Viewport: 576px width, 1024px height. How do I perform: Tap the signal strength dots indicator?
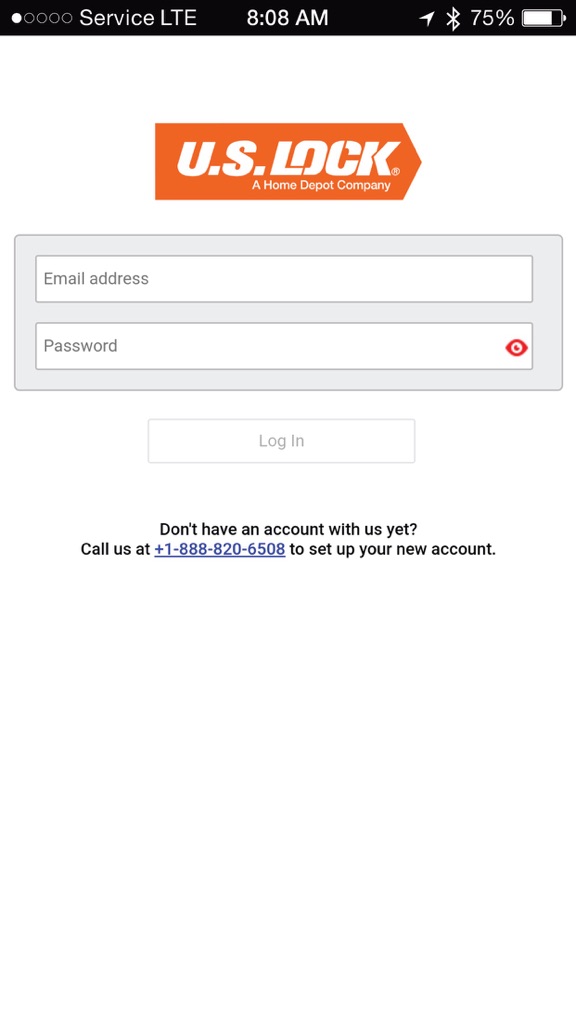(x=42, y=18)
